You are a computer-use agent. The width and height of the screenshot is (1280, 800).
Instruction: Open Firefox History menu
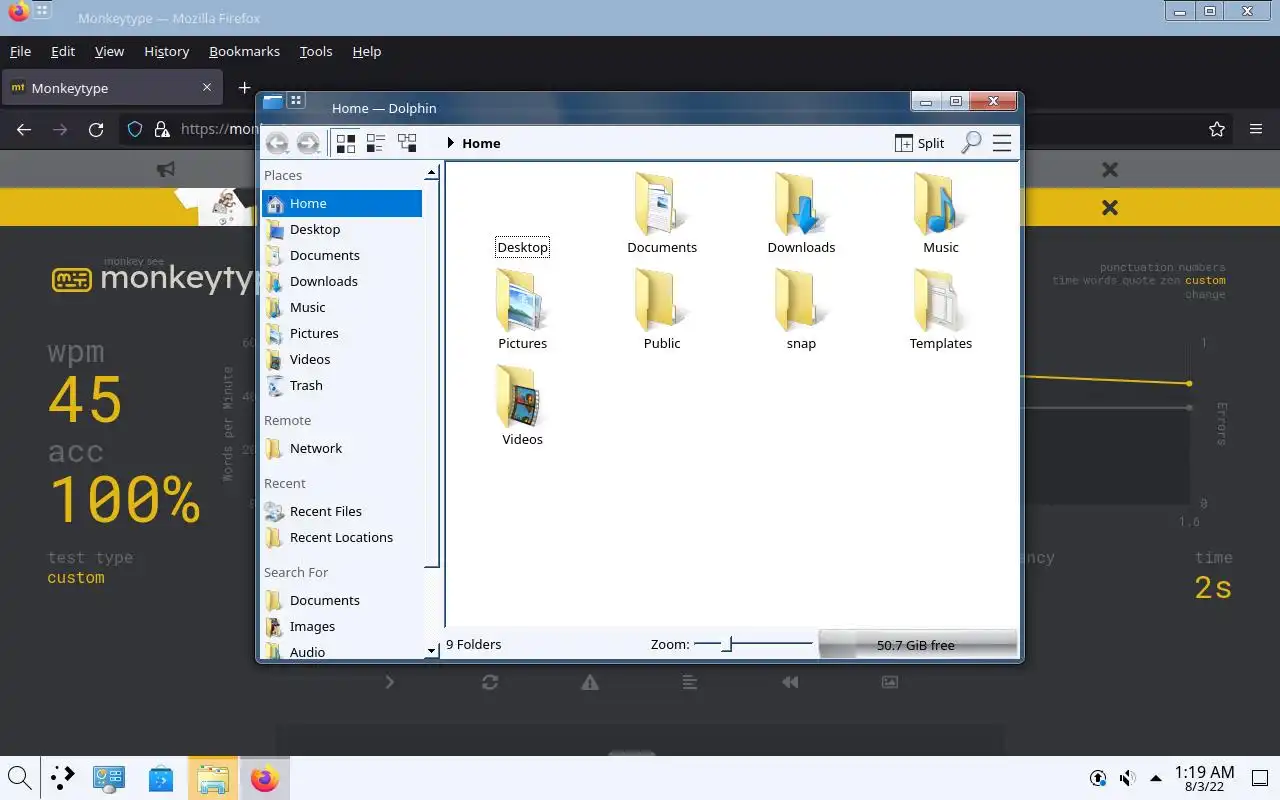tap(166, 51)
